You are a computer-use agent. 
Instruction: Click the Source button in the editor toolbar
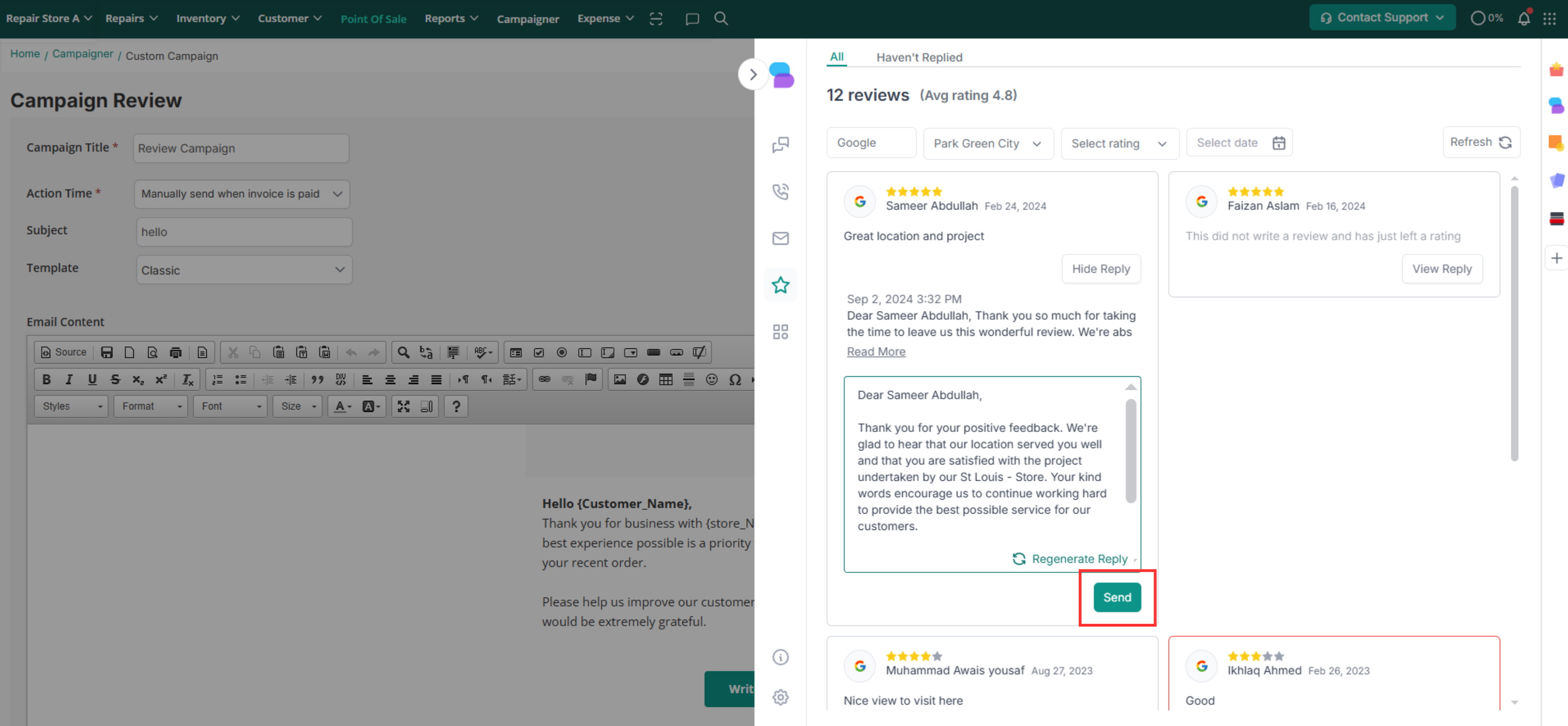pyautogui.click(x=63, y=353)
